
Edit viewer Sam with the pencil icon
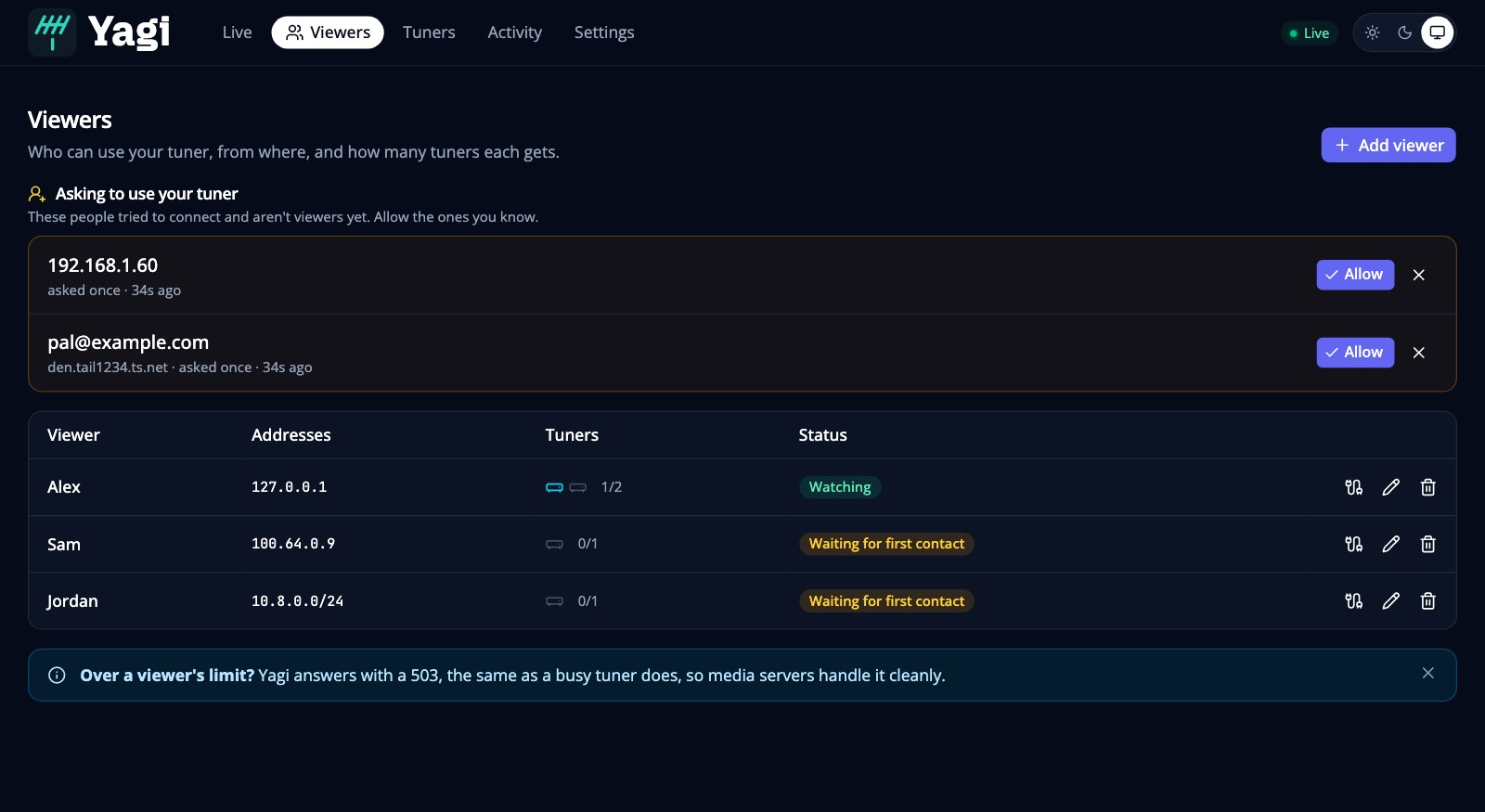coord(1391,544)
